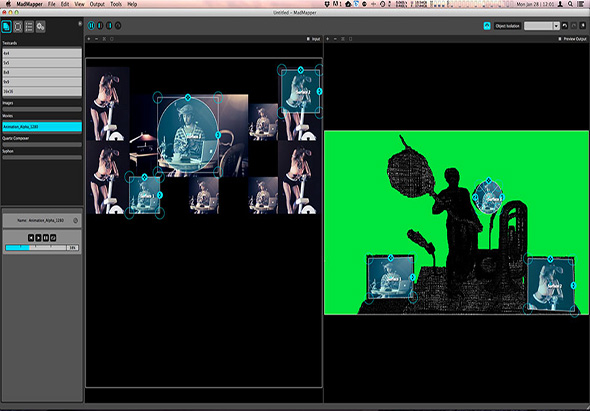Click the zoom-out minus icon in Preview Output view

[x=335, y=39]
